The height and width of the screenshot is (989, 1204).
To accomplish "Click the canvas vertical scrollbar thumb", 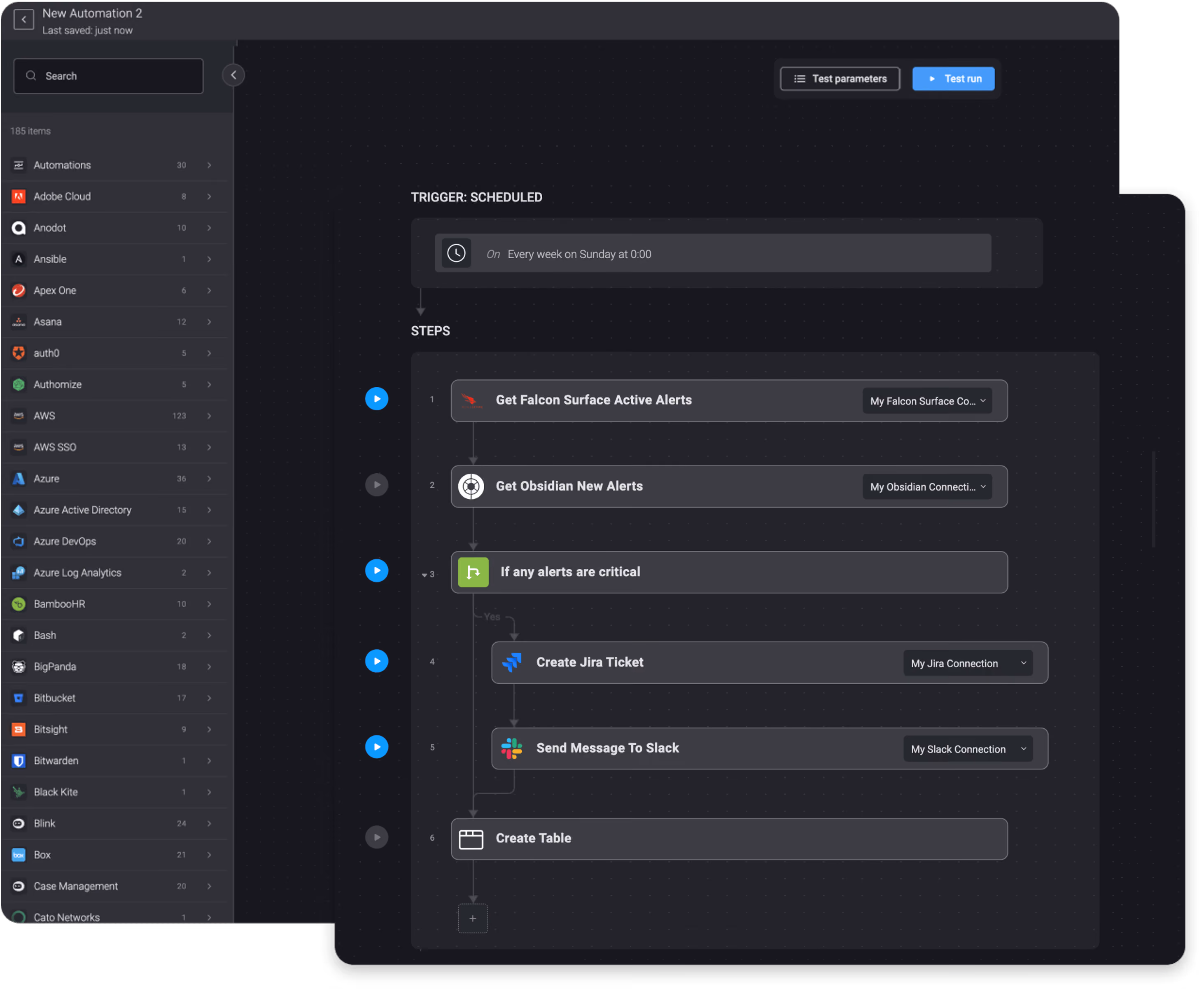I will 1153,500.
